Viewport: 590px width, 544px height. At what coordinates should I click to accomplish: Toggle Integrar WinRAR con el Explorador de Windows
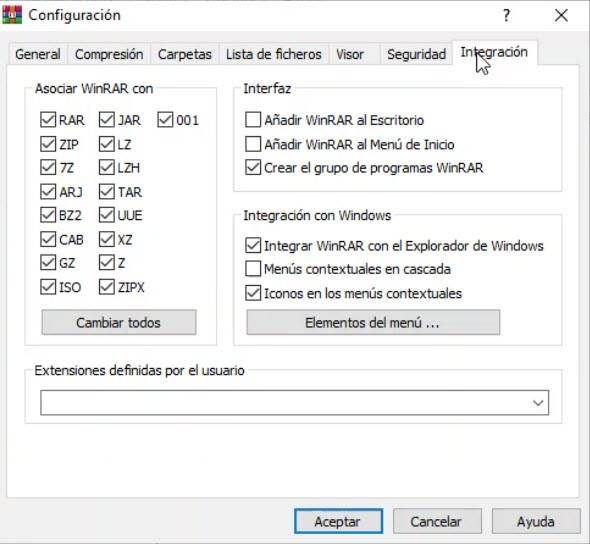pos(253,245)
